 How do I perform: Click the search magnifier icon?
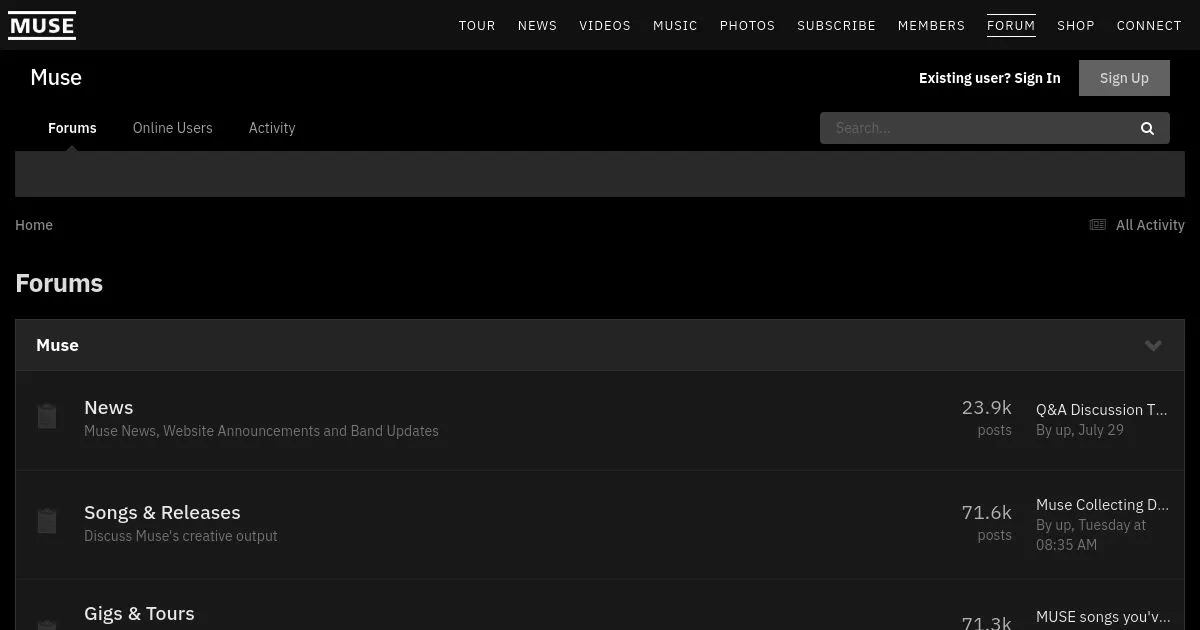click(x=1147, y=128)
